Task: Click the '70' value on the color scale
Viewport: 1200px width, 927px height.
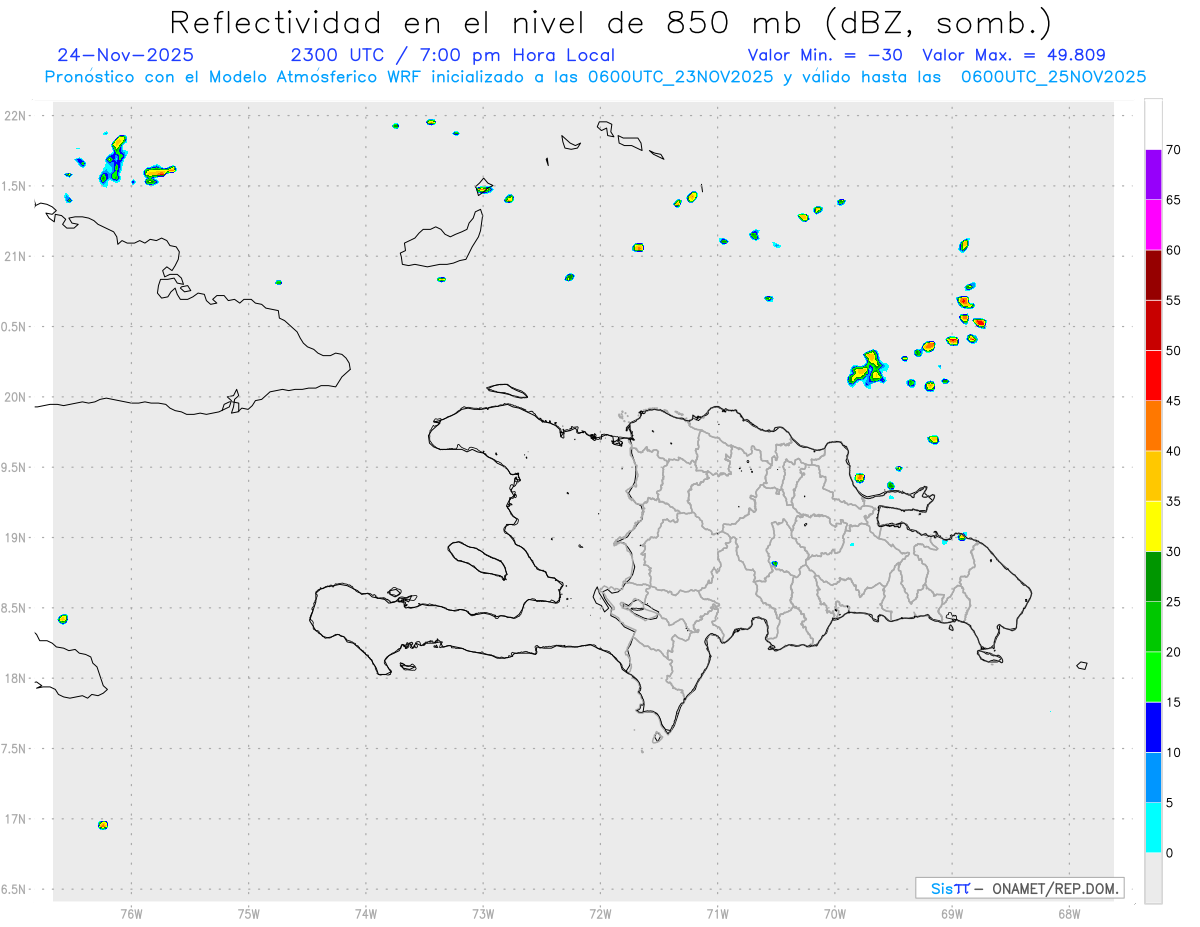Action: click(x=1173, y=150)
